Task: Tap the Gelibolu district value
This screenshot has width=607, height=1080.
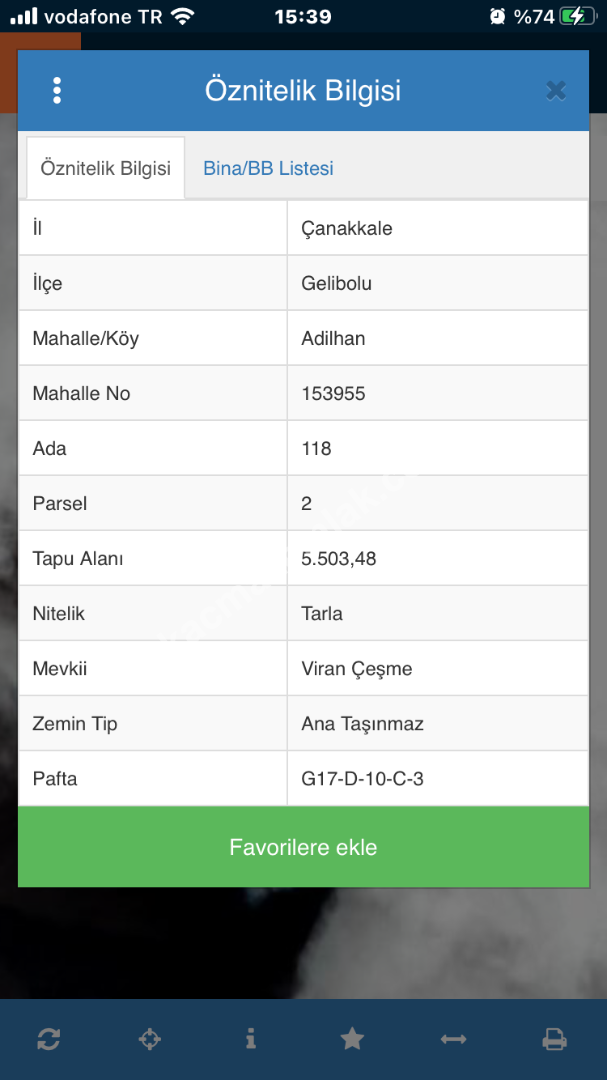Action: click(x=336, y=283)
